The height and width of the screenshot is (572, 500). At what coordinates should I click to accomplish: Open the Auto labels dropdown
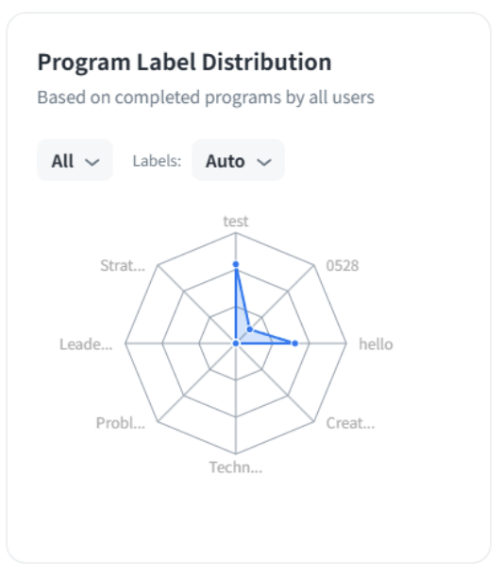coord(238,161)
